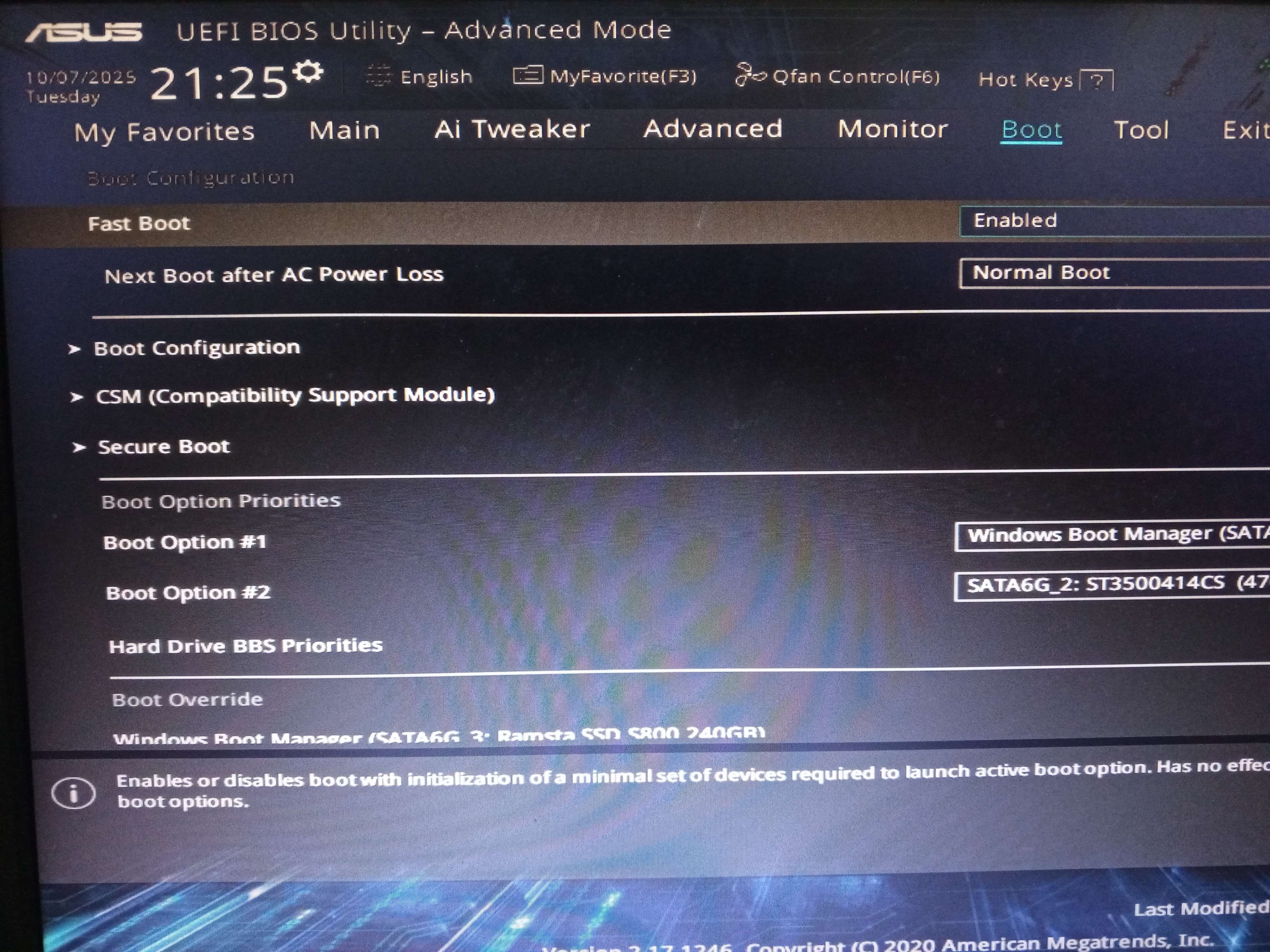
Task: Switch to Advanced tab
Action: click(712, 129)
